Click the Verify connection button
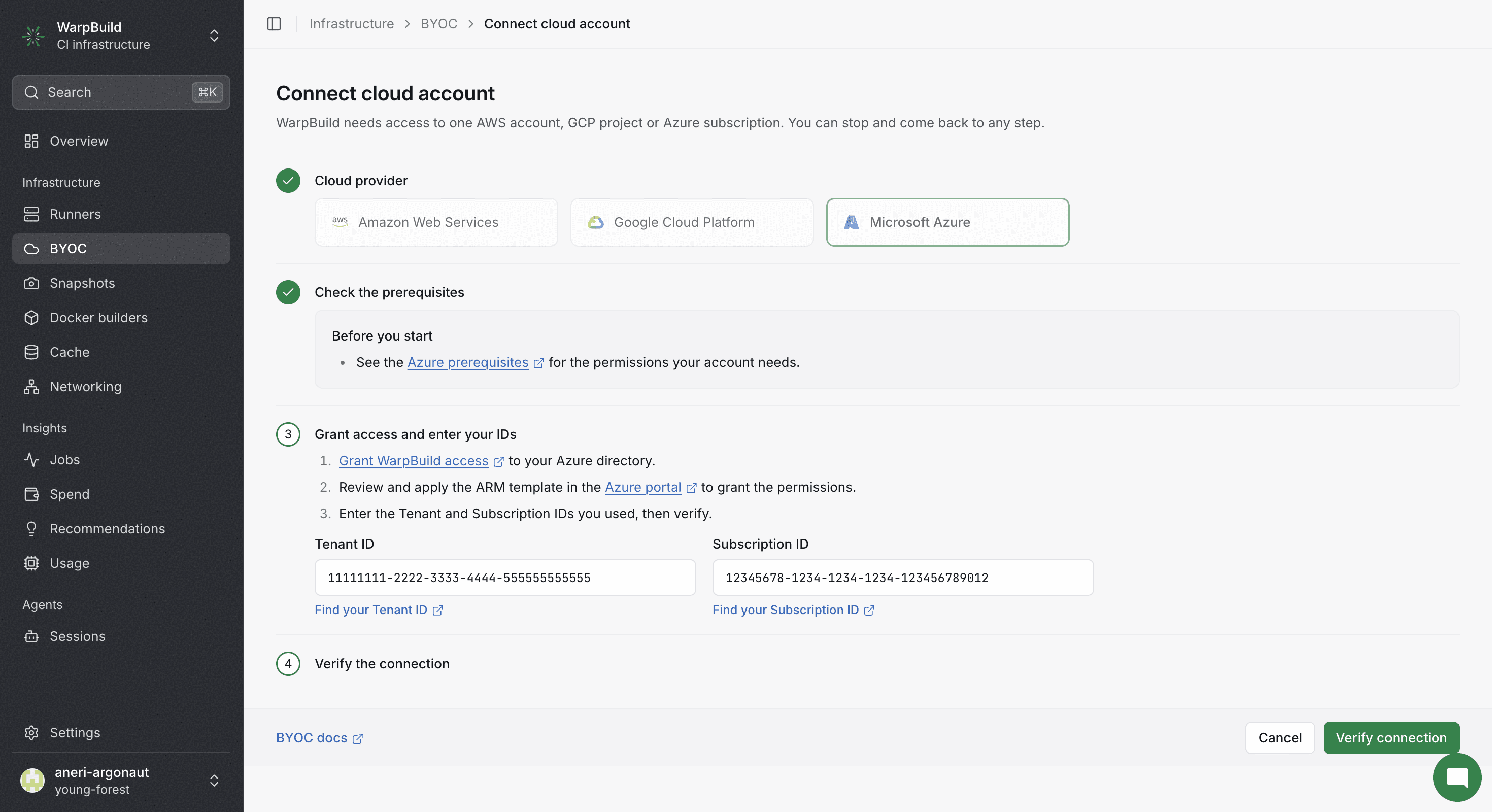This screenshot has width=1492, height=812. (1391, 738)
